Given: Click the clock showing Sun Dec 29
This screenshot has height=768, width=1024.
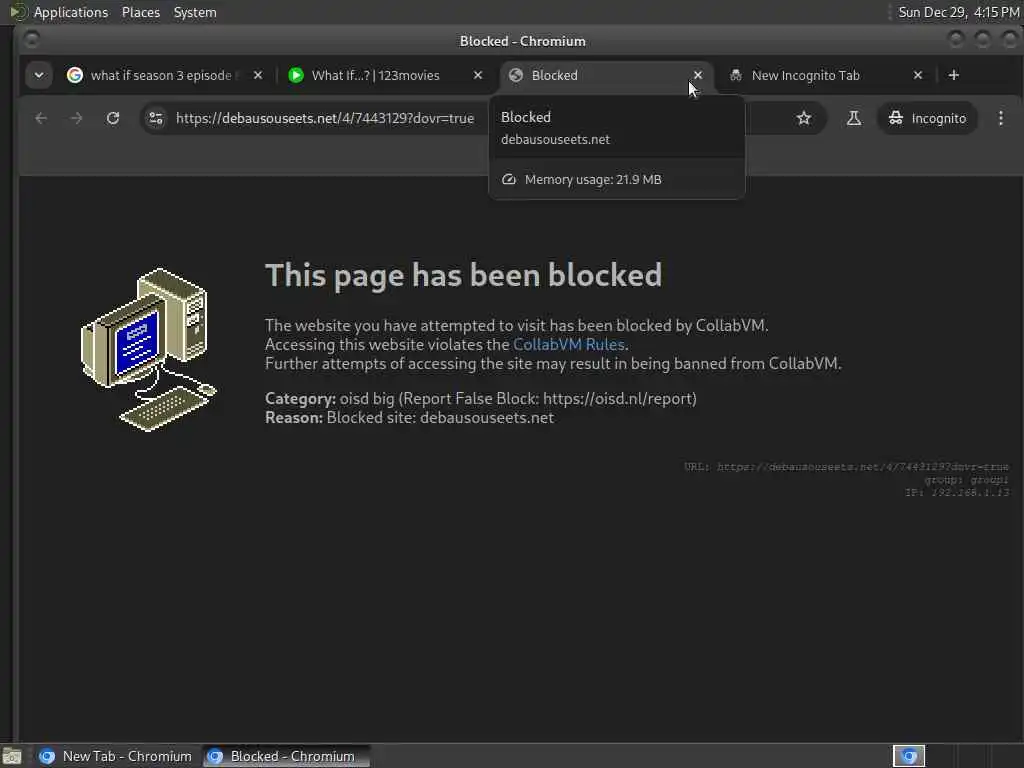Looking at the screenshot, I should (958, 12).
